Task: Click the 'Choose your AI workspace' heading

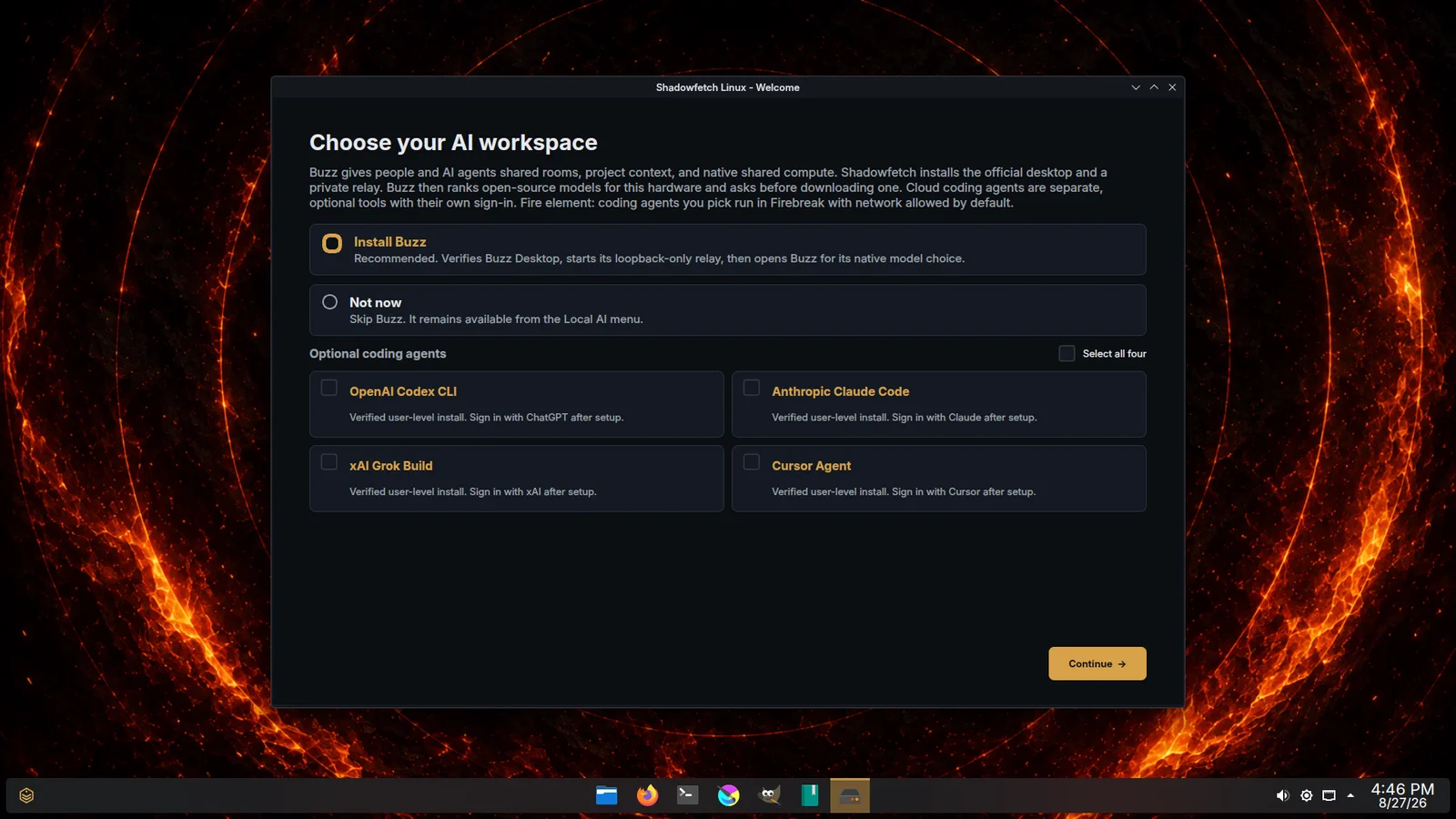Action: 453,143
